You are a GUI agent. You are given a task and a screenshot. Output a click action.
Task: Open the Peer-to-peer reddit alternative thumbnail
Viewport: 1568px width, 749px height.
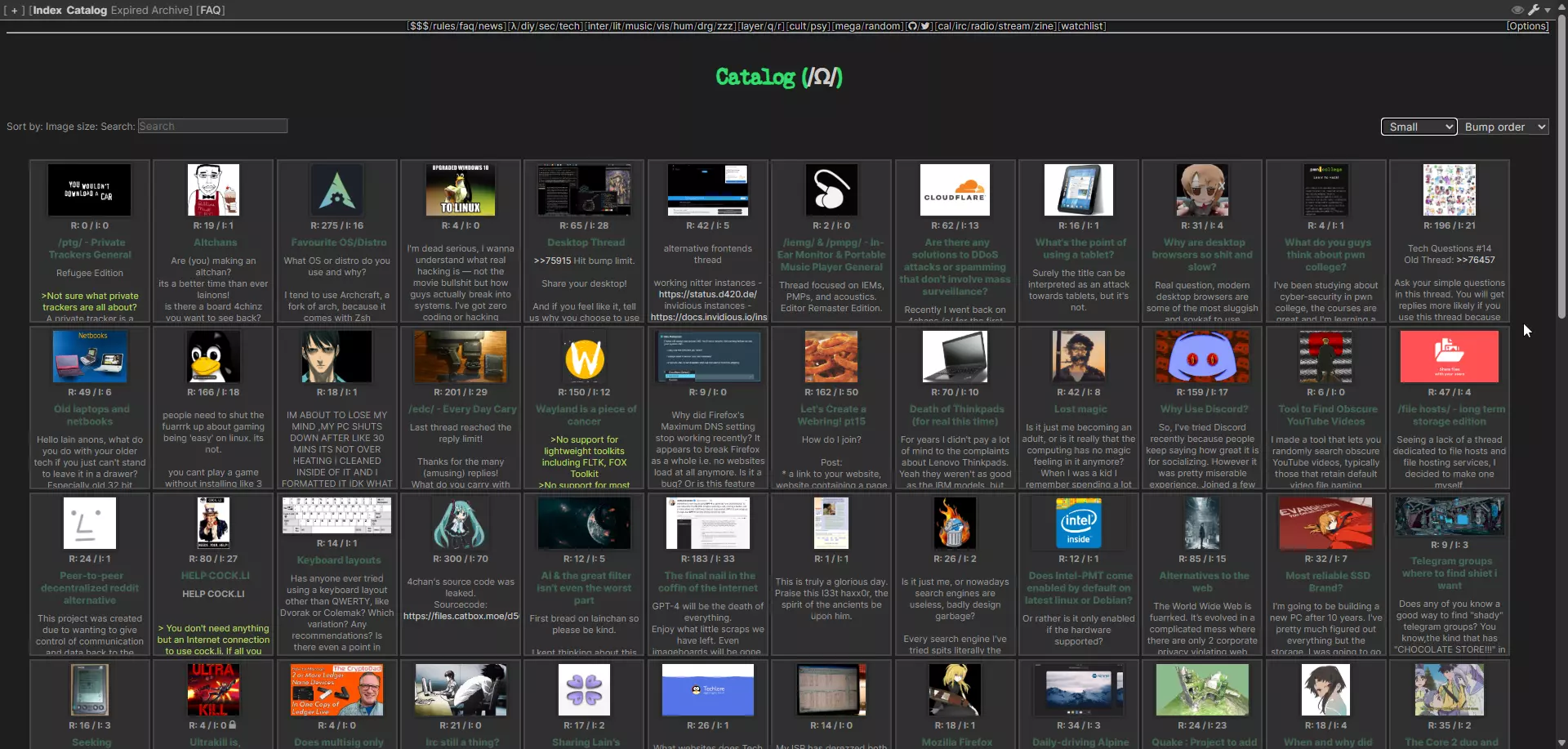pos(90,523)
